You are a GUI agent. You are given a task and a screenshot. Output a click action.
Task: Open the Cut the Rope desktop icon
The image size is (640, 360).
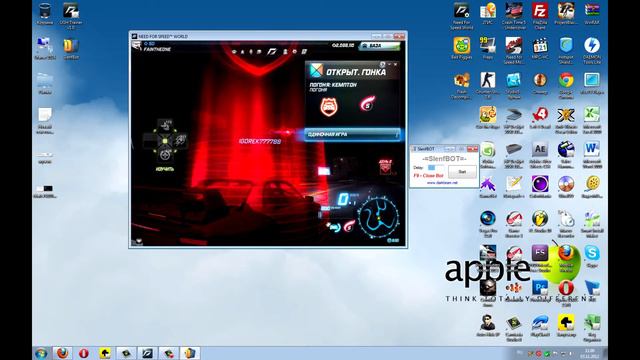pos(487,118)
